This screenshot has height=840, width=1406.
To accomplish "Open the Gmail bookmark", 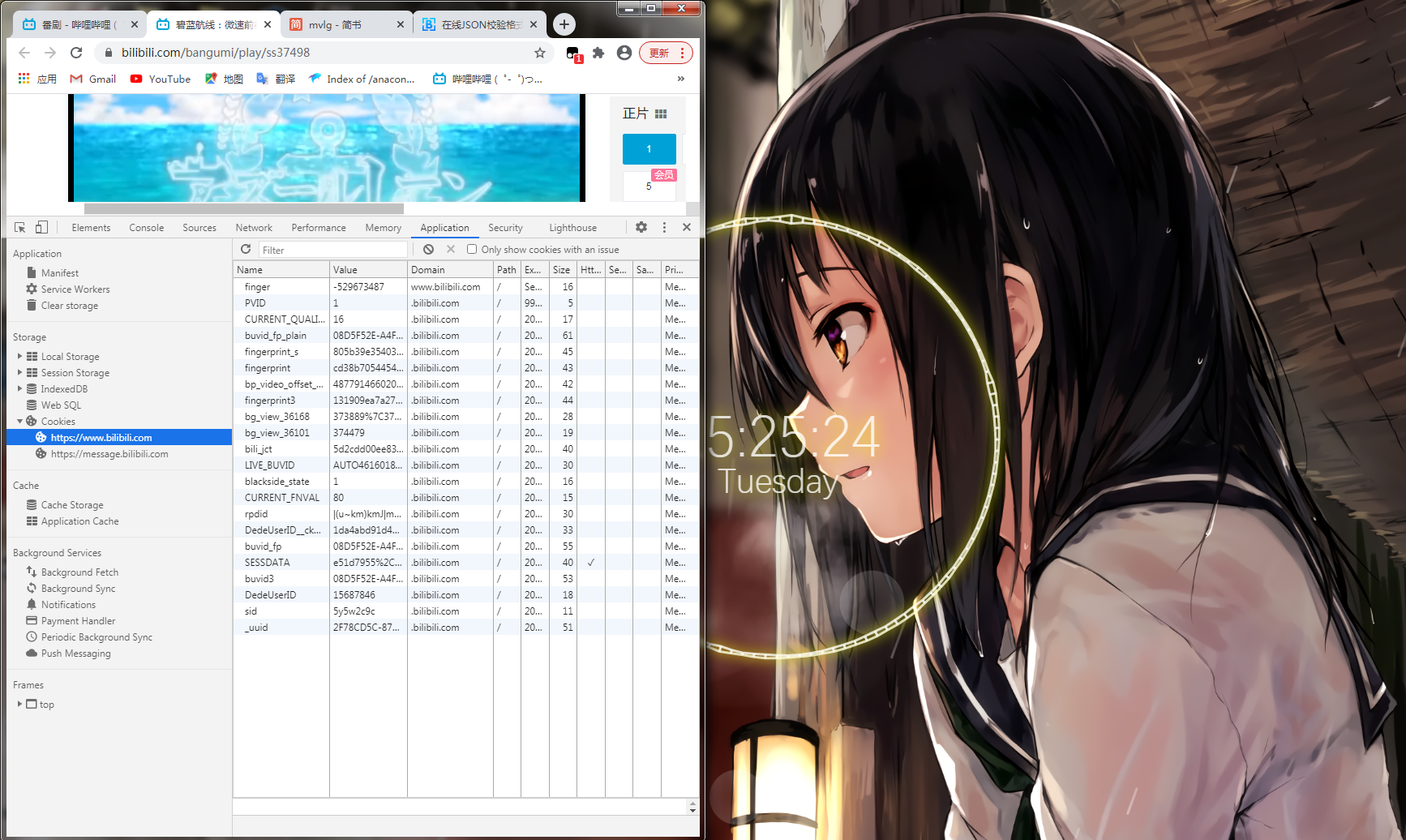I will (93, 79).
